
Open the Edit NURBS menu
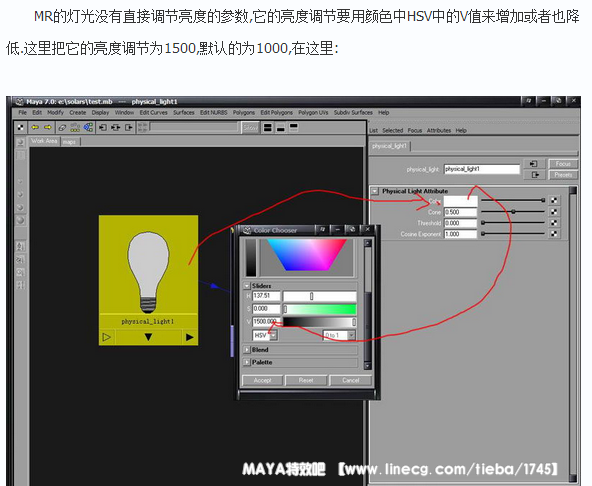click(214, 113)
